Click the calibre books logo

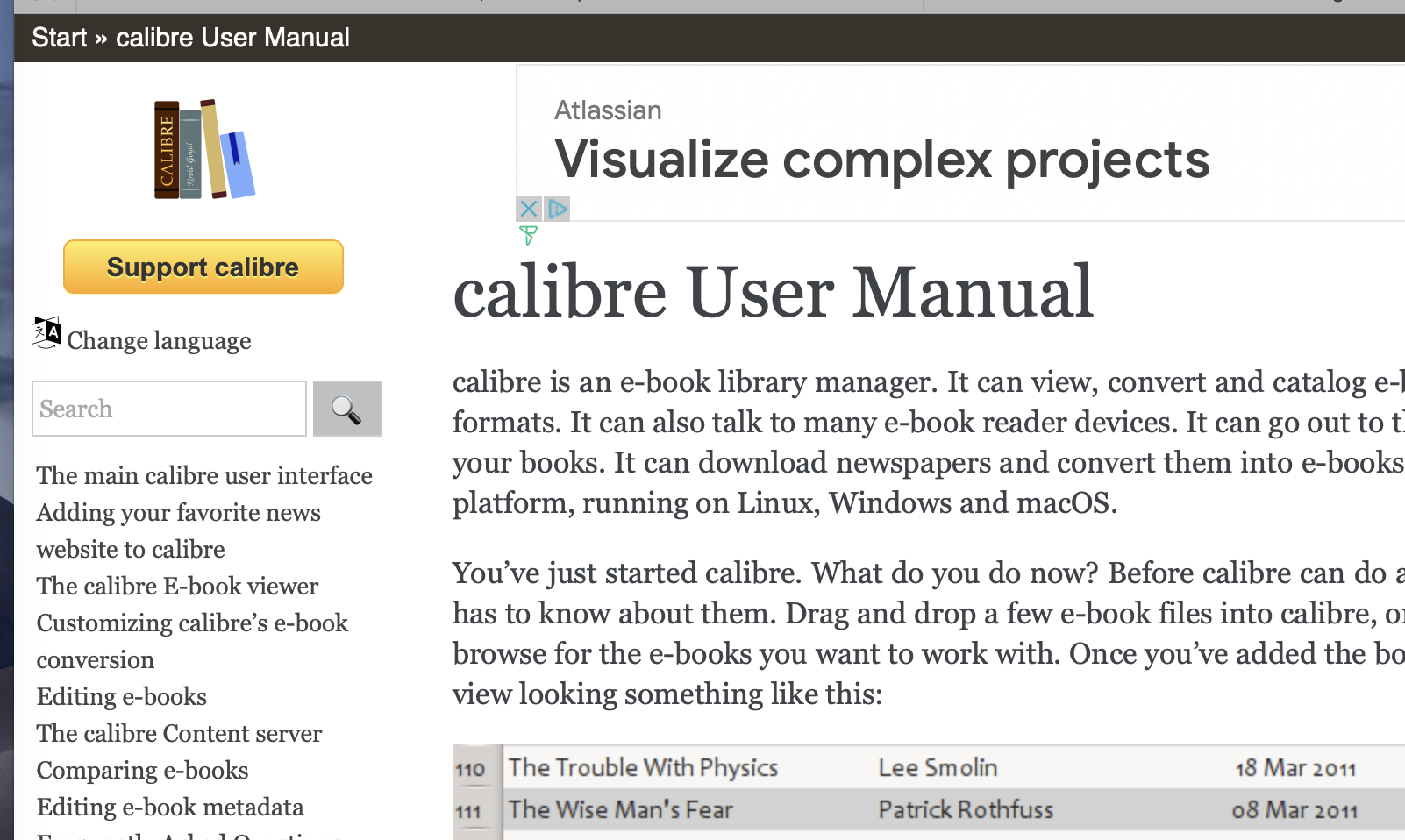tap(203, 149)
